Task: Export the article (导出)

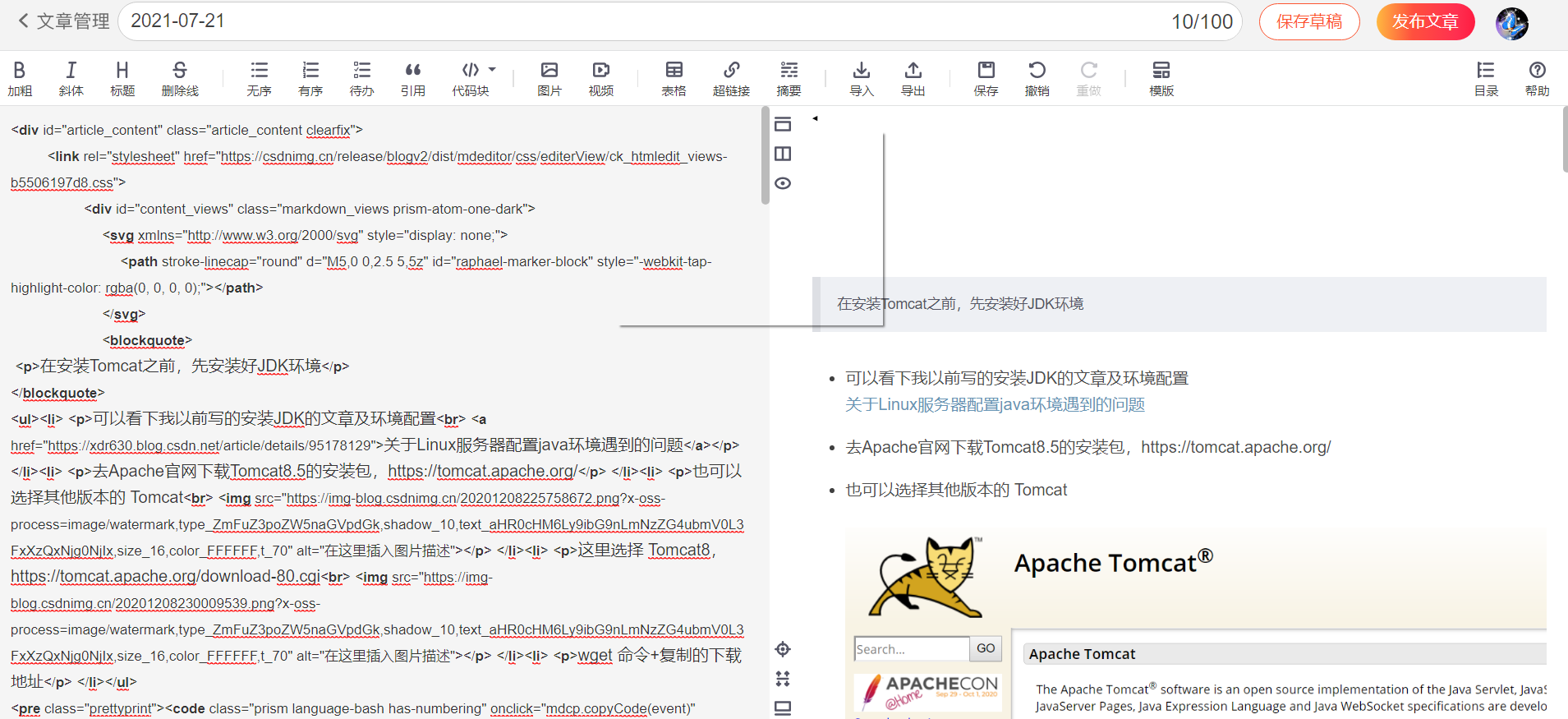Action: tap(913, 79)
